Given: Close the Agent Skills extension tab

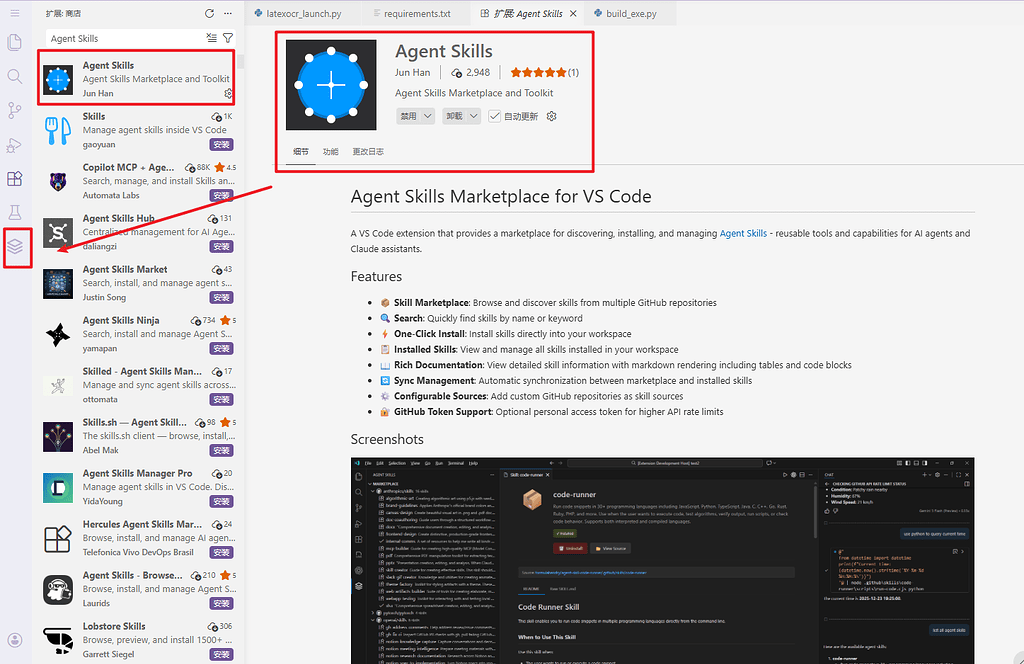Looking at the screenshot, I should 573,13.
